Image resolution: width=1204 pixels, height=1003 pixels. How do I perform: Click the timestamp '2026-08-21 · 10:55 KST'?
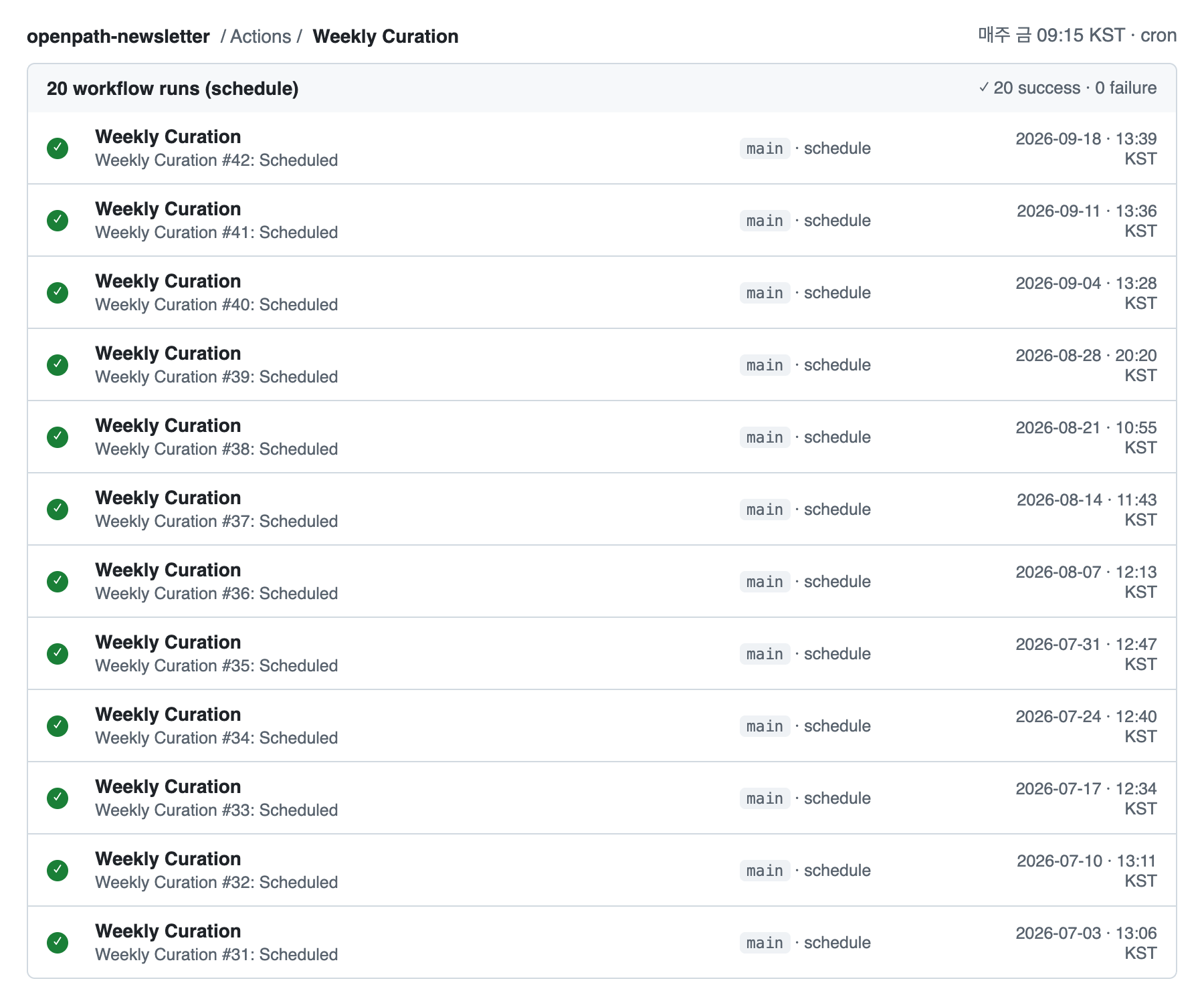click(1086, 437)
